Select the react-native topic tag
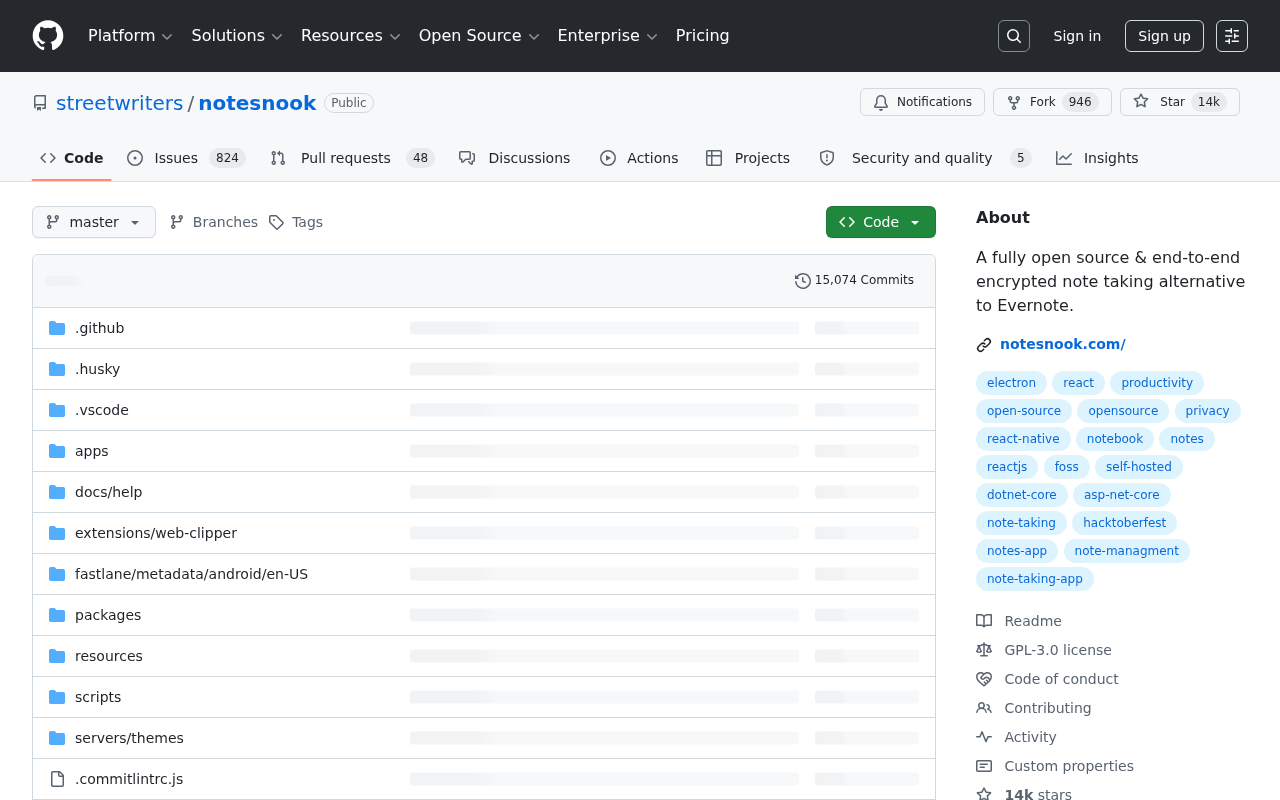This screenshot has width=1280, height=800. pos(1023,439)
